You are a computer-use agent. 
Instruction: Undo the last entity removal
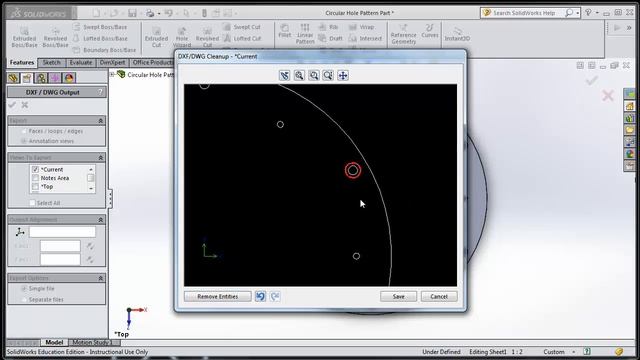pyautogui.click(x=260, y=296)
